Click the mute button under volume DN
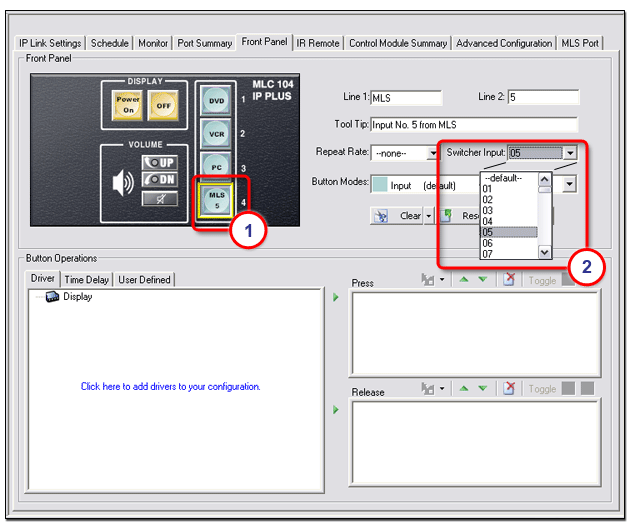Viewport: 630px width, 526px height. pyautogui.click(x=160, y=198)
